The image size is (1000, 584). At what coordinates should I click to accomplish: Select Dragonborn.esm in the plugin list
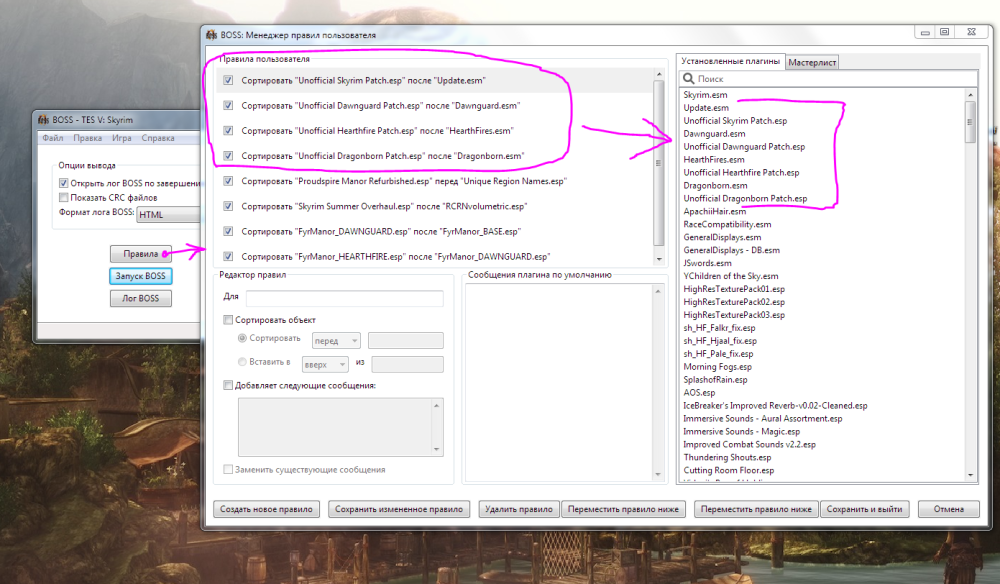tap(715, 186)
